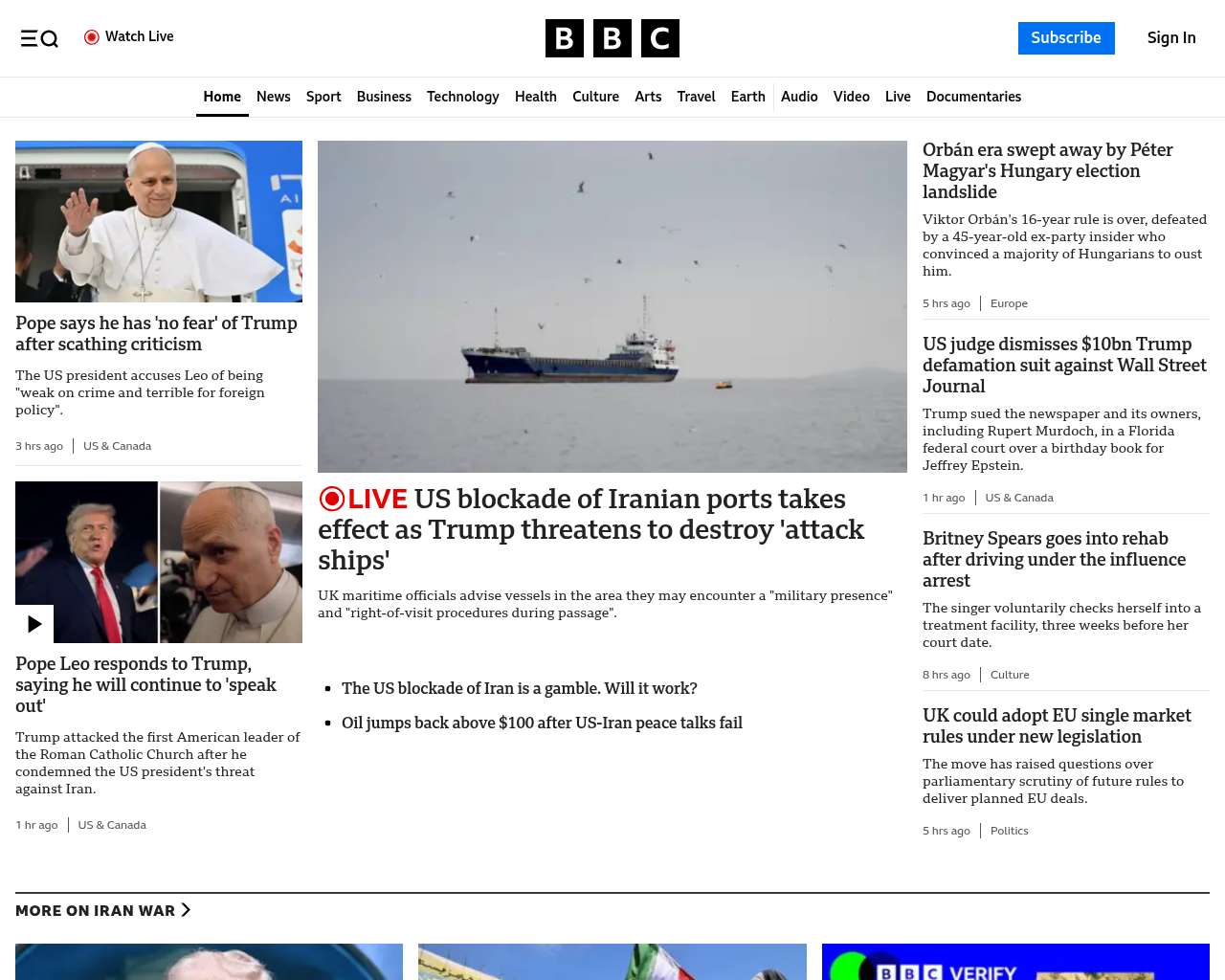This screenshot has width=1225, height=980.
Task: Go to the Documentaries section
Action: (x=972, y=97)
